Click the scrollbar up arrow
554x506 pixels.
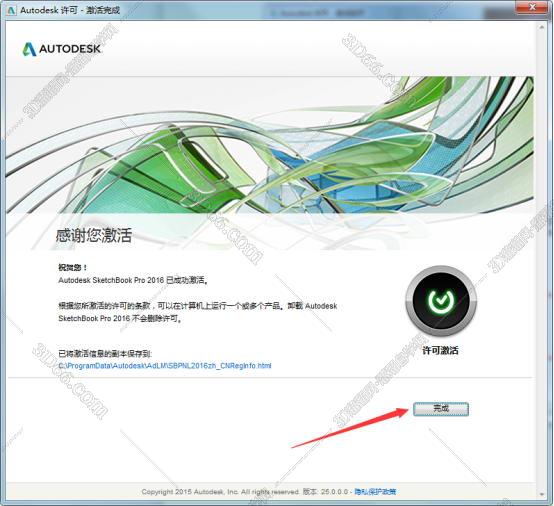(x=542, y=27)
